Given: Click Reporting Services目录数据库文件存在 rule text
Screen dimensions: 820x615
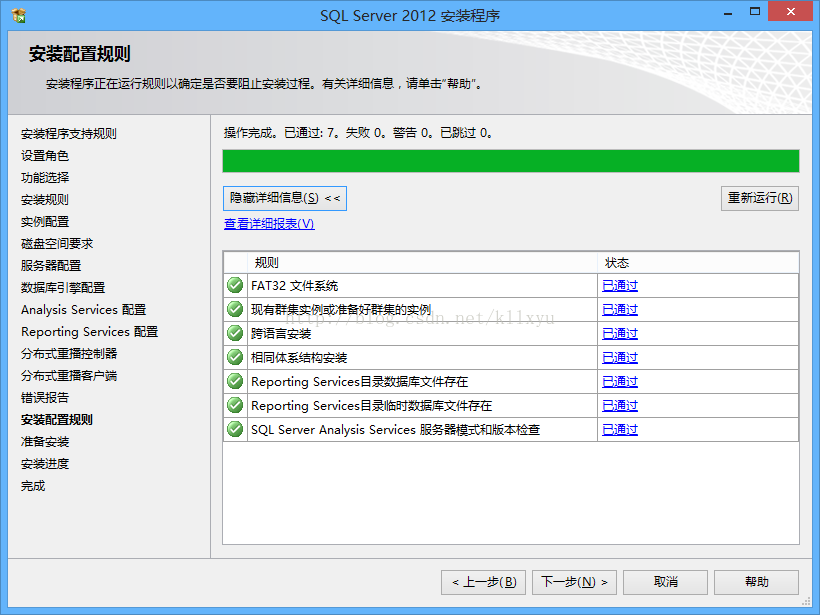Looking at the screenshot, I should click(360, 381).
